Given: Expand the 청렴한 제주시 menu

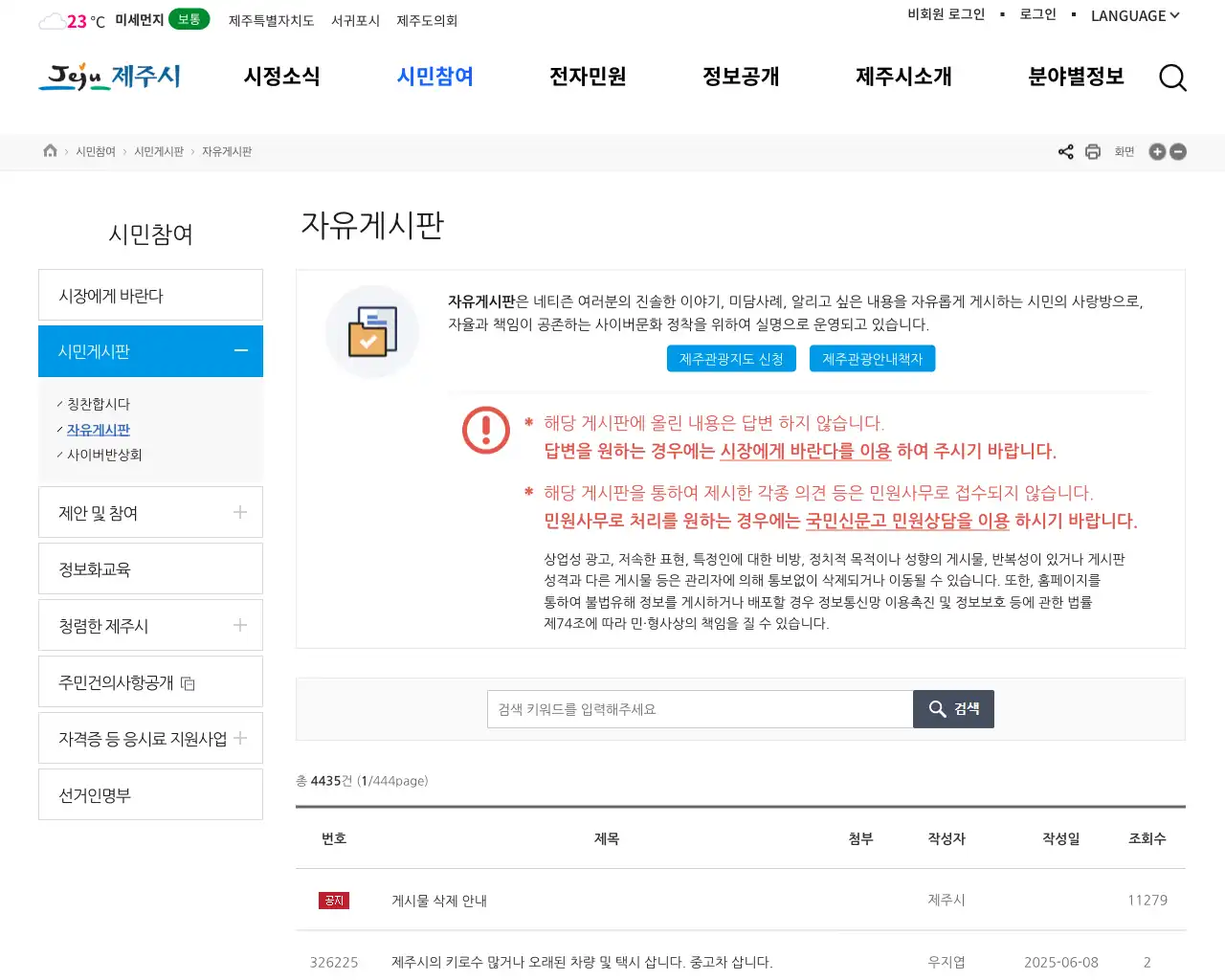Looking at the screenshot, I should click(240, 625).
